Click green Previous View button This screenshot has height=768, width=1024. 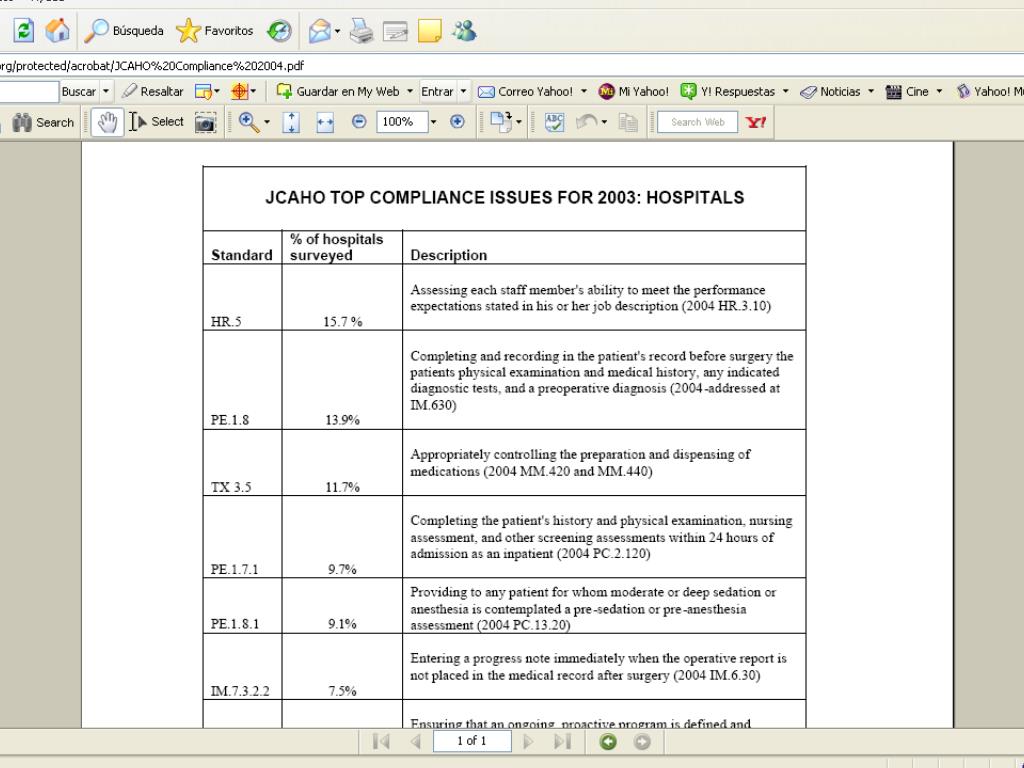point(608,741)
